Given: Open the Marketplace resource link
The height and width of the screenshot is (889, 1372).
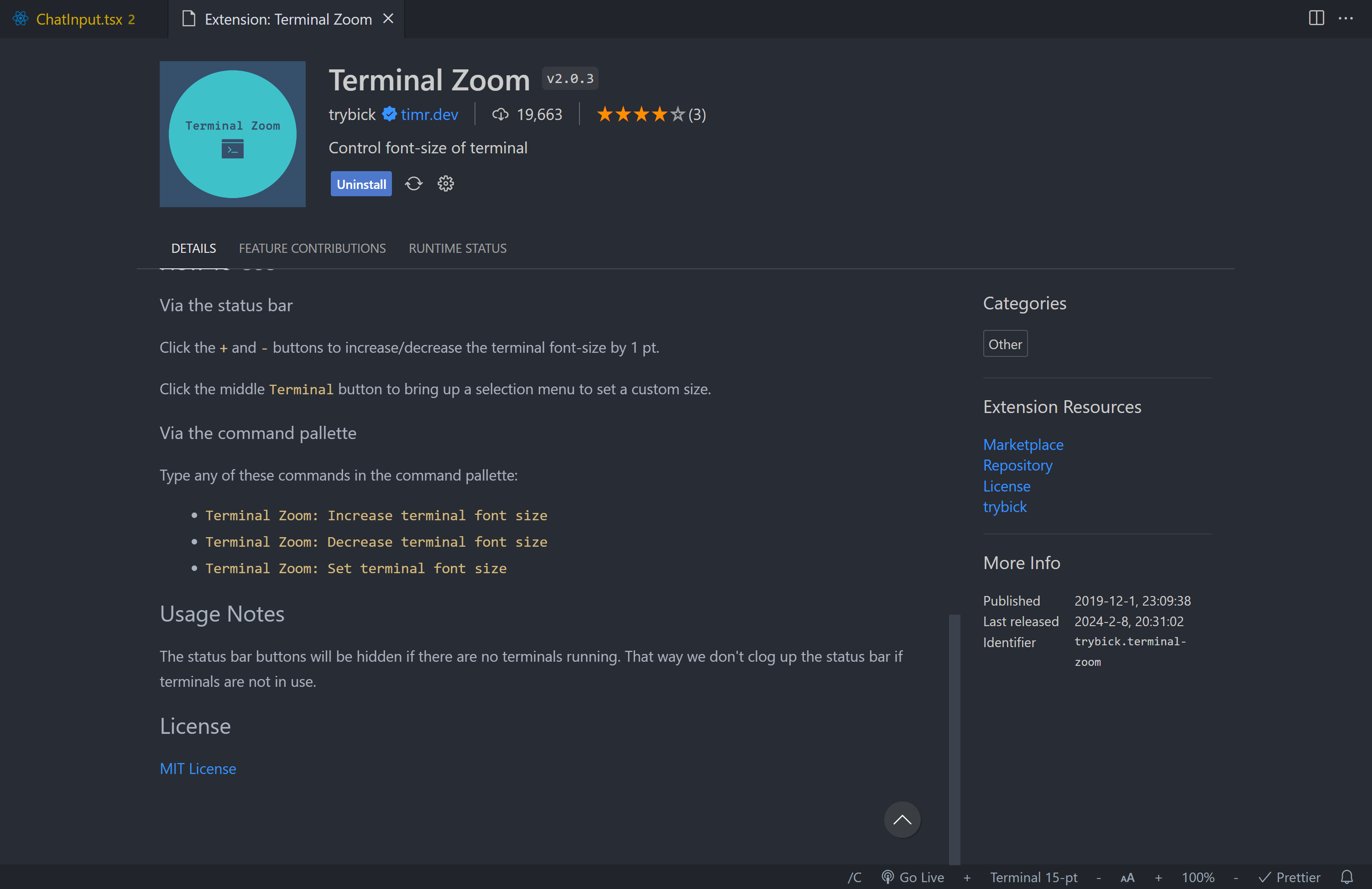Looking at the screenshot, I should tap(1022, 444).
